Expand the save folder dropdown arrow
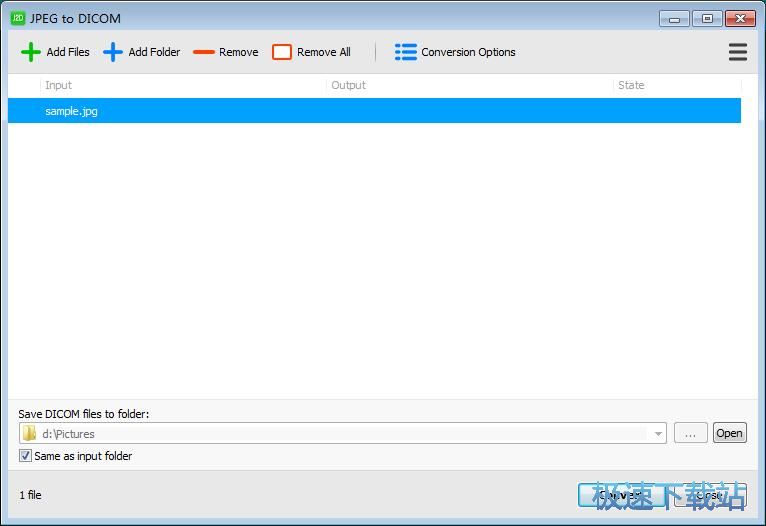This screenshot has height=526, width=766. (658, 434)
